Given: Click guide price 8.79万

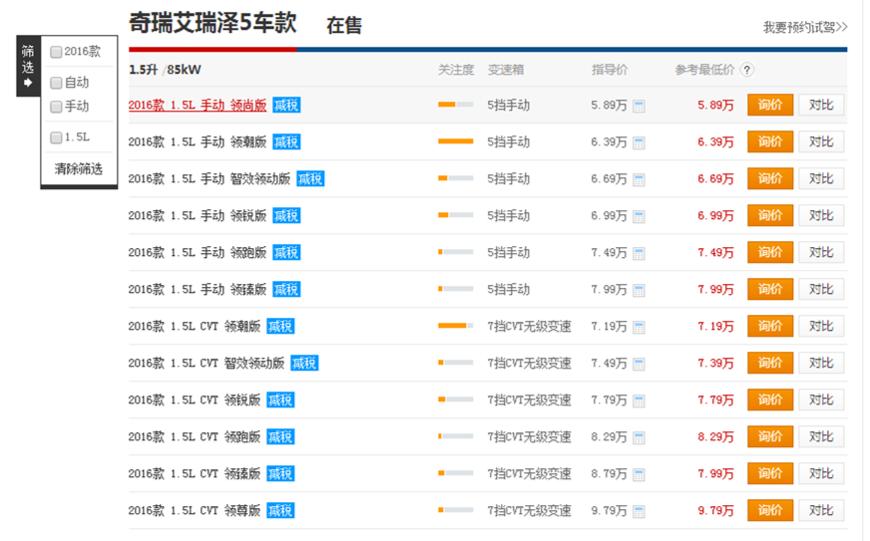Looking at the screenshot, I should (609, 474).
